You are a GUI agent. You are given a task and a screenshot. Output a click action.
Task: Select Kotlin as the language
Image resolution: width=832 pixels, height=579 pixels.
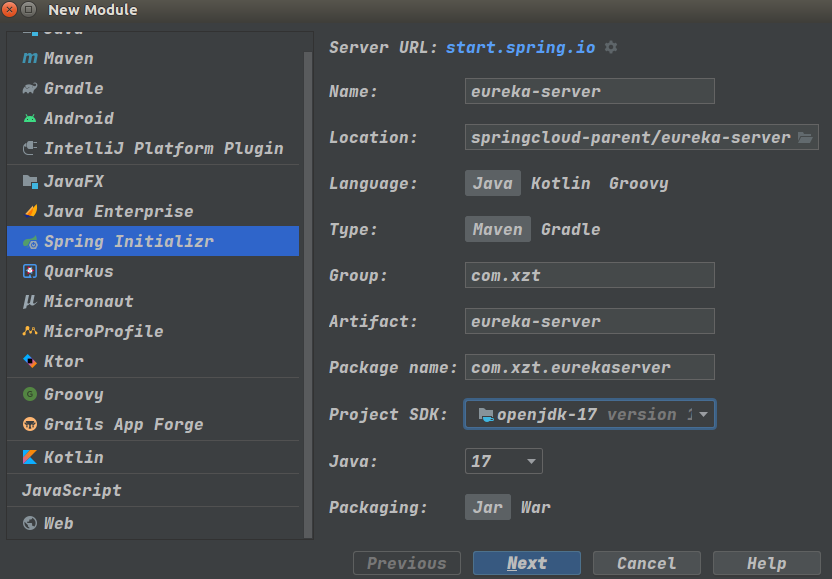[560, 184]
